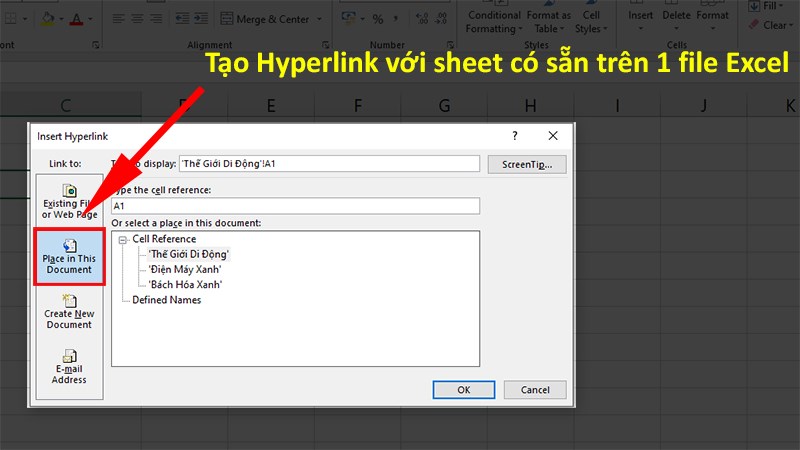800x450 pixels.
Task: Open the ScreenTip button
Action: click(x=527, y=164)
